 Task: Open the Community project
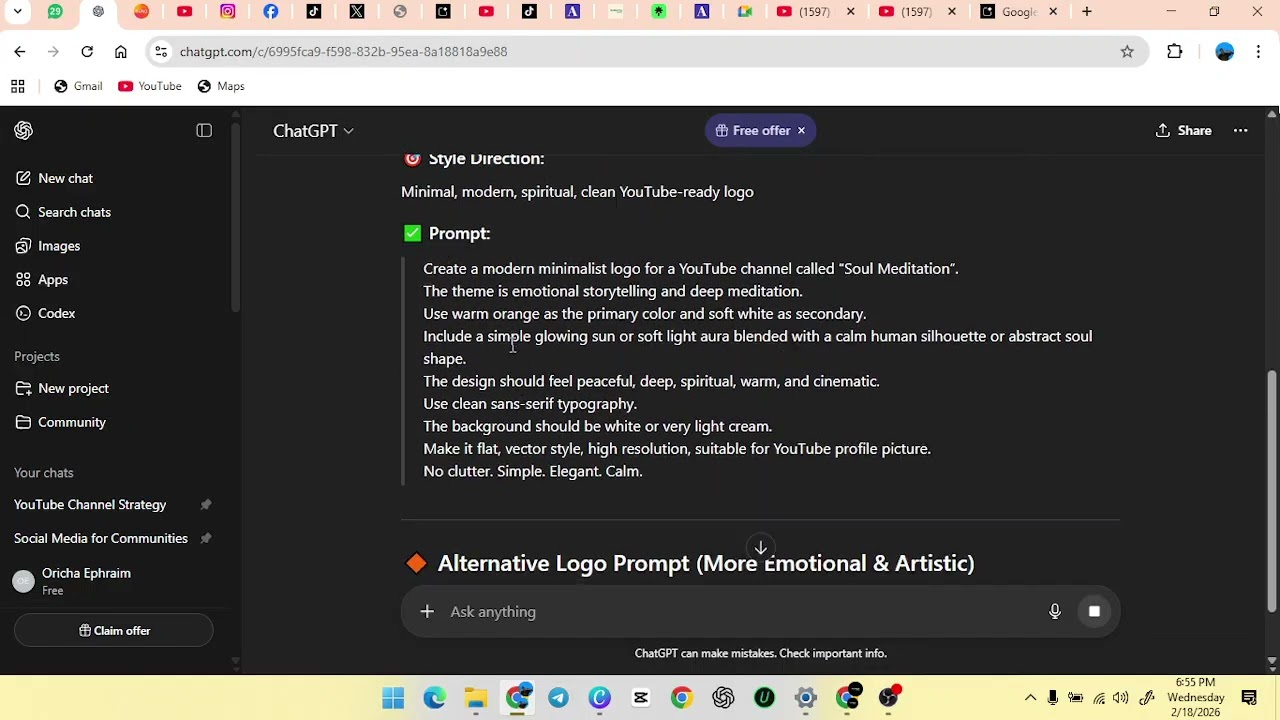click(x=60, y=422)
